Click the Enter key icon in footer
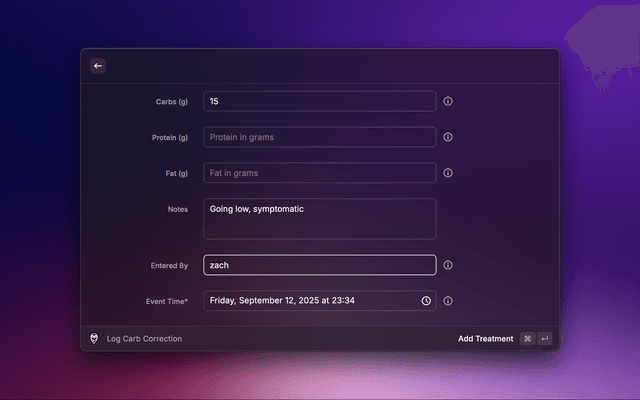Screen dimensions: 640x400 click(544, 339)
